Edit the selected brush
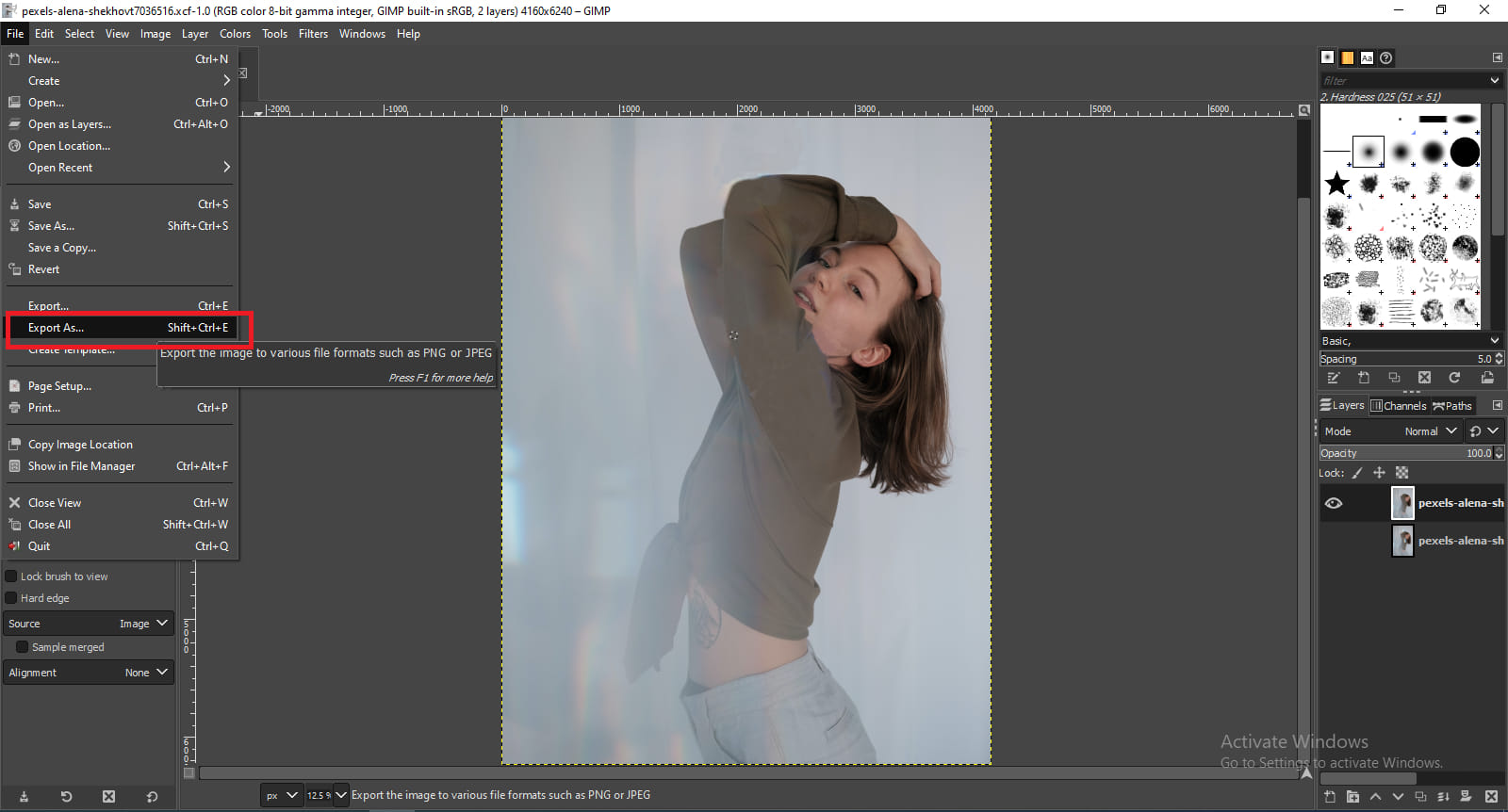Viewport: 1508px width, 812px height. [1334, 378]
